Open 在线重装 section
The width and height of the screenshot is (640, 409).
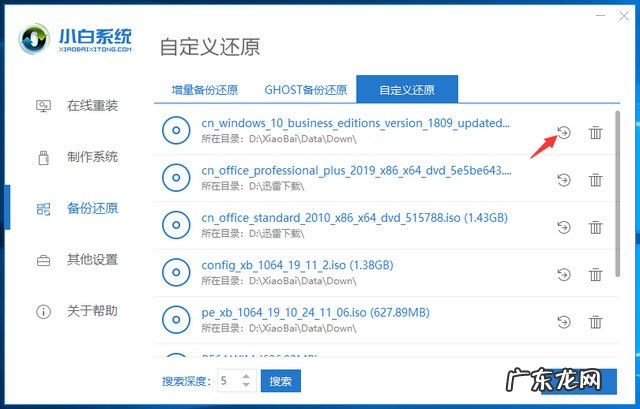click(x=92, y=106)
